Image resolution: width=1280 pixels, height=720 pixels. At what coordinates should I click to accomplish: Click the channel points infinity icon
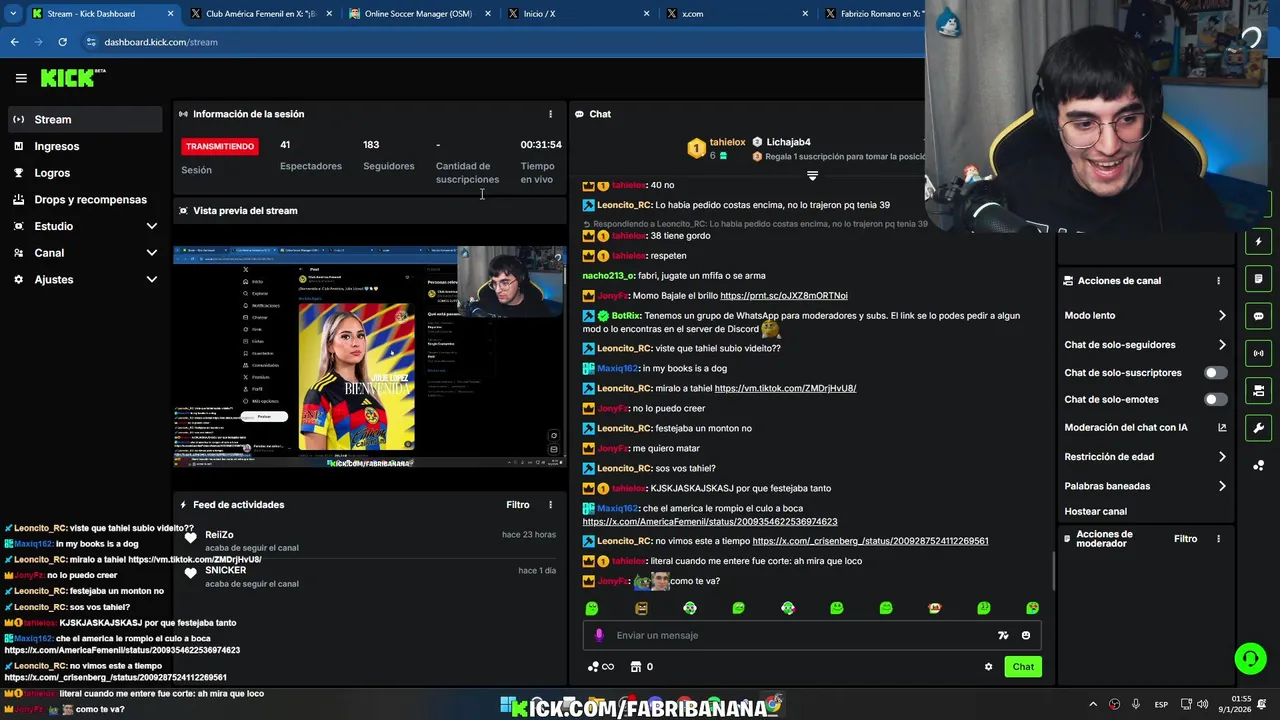pyautogui.click(x=601, y=667)
